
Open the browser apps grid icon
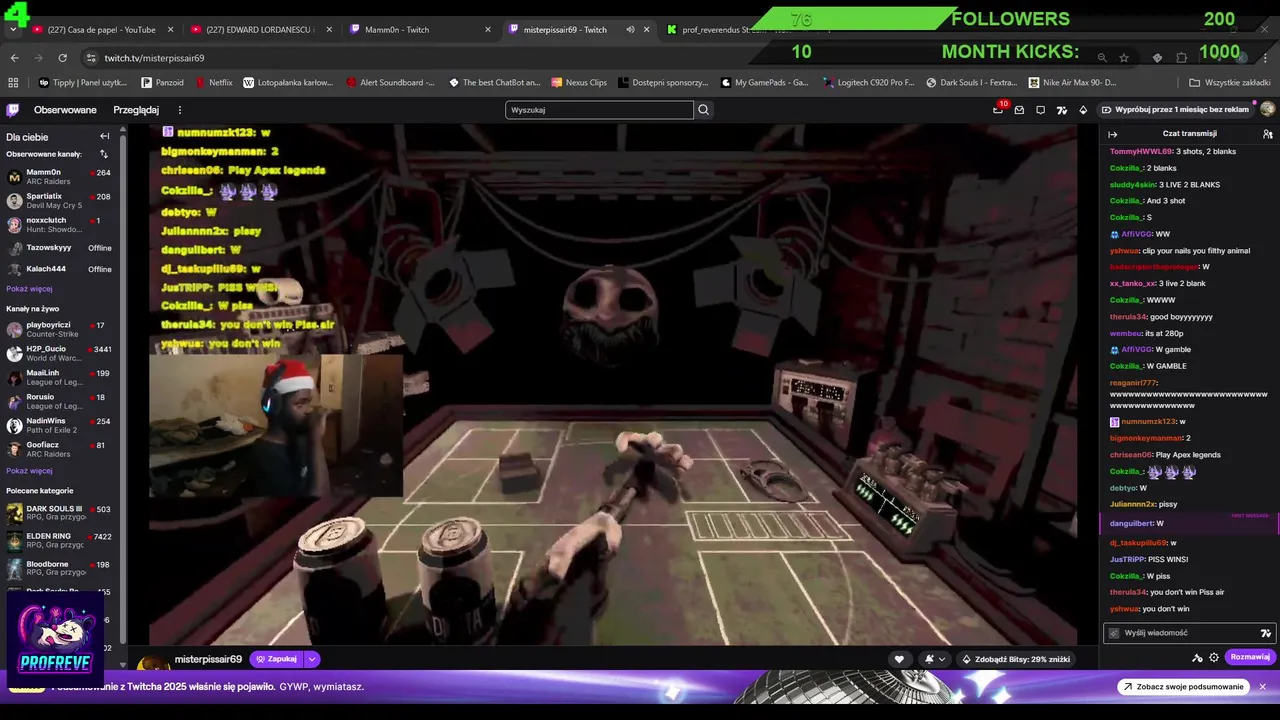coord(13,83)
